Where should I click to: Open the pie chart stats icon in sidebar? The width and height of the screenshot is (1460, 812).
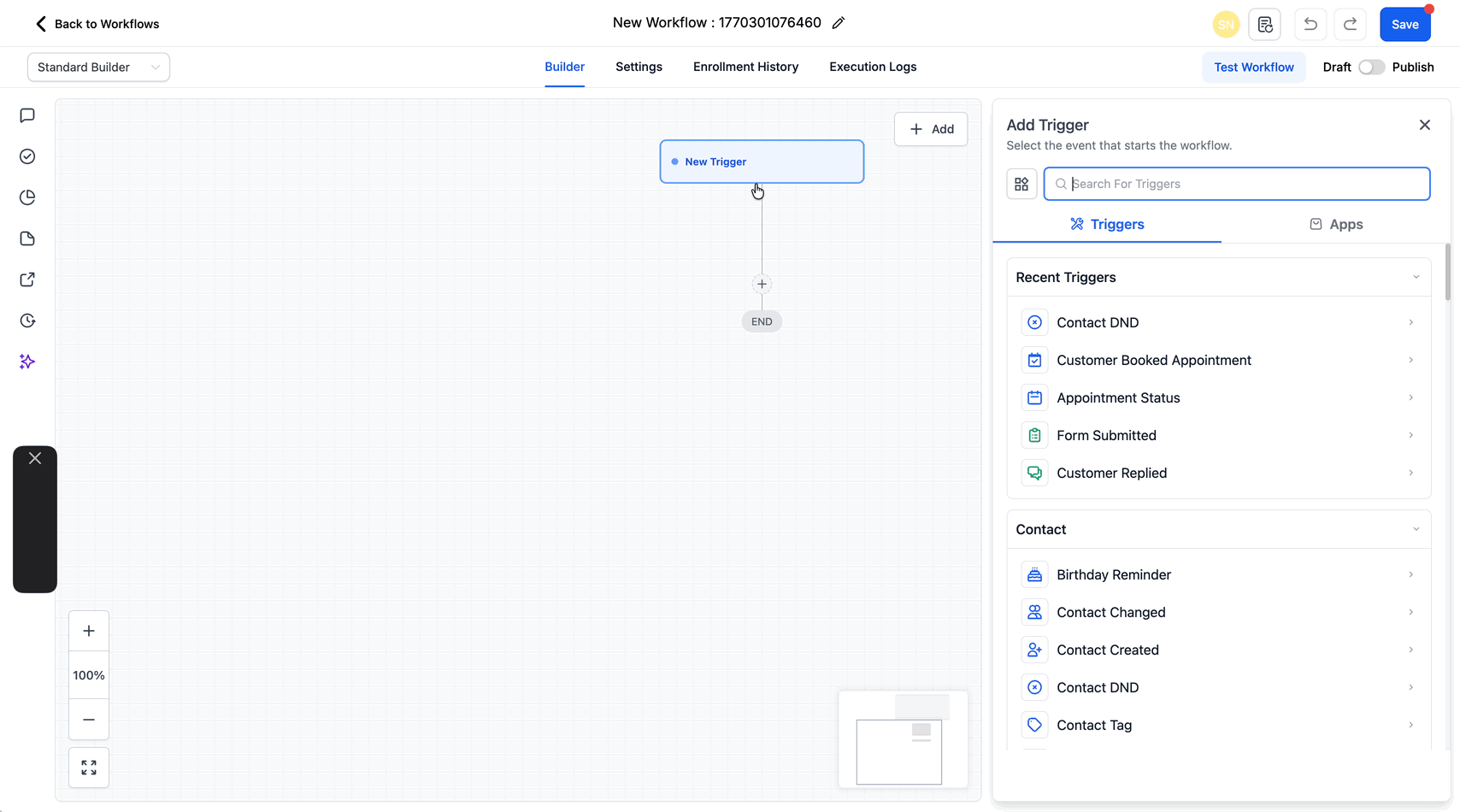pyautogui.click(x=27, y=197)
